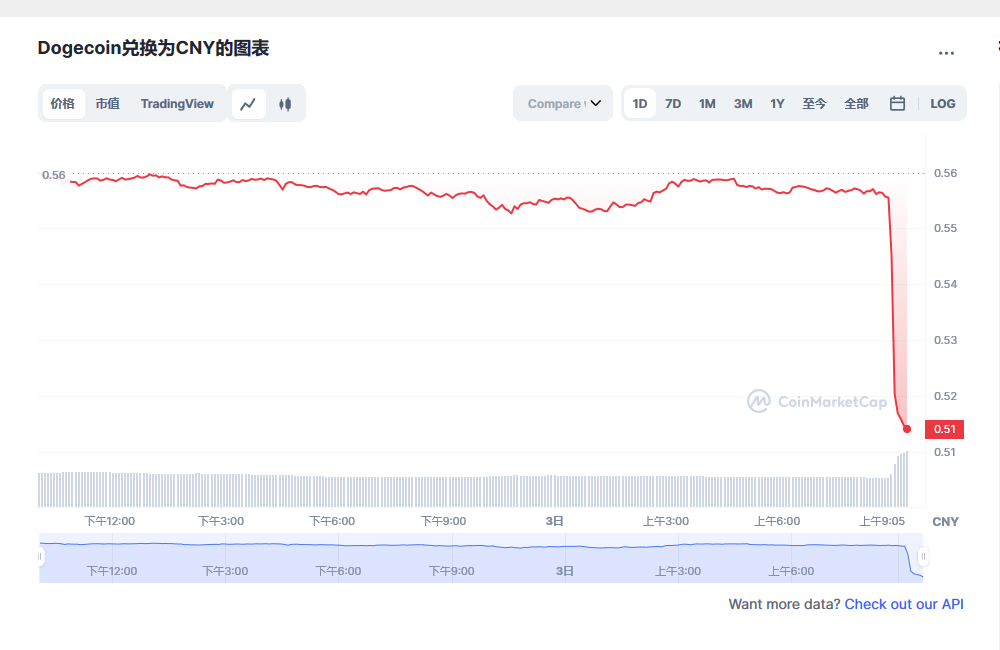Select the 7D time range
The height and width of the screenshot is (650, 1000).
(673, 103)
